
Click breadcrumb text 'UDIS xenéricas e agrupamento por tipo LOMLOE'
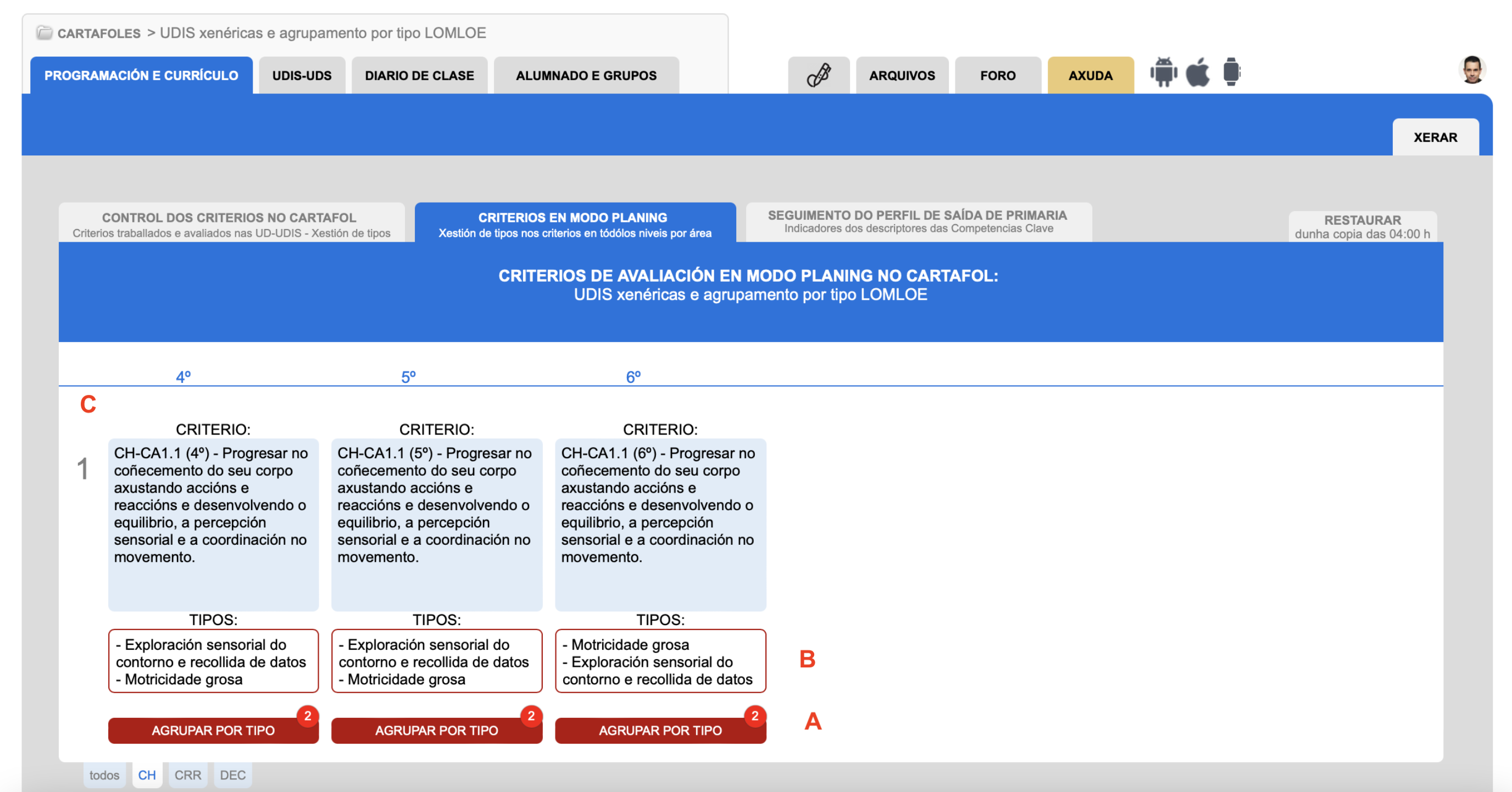[x=323, y=33]
